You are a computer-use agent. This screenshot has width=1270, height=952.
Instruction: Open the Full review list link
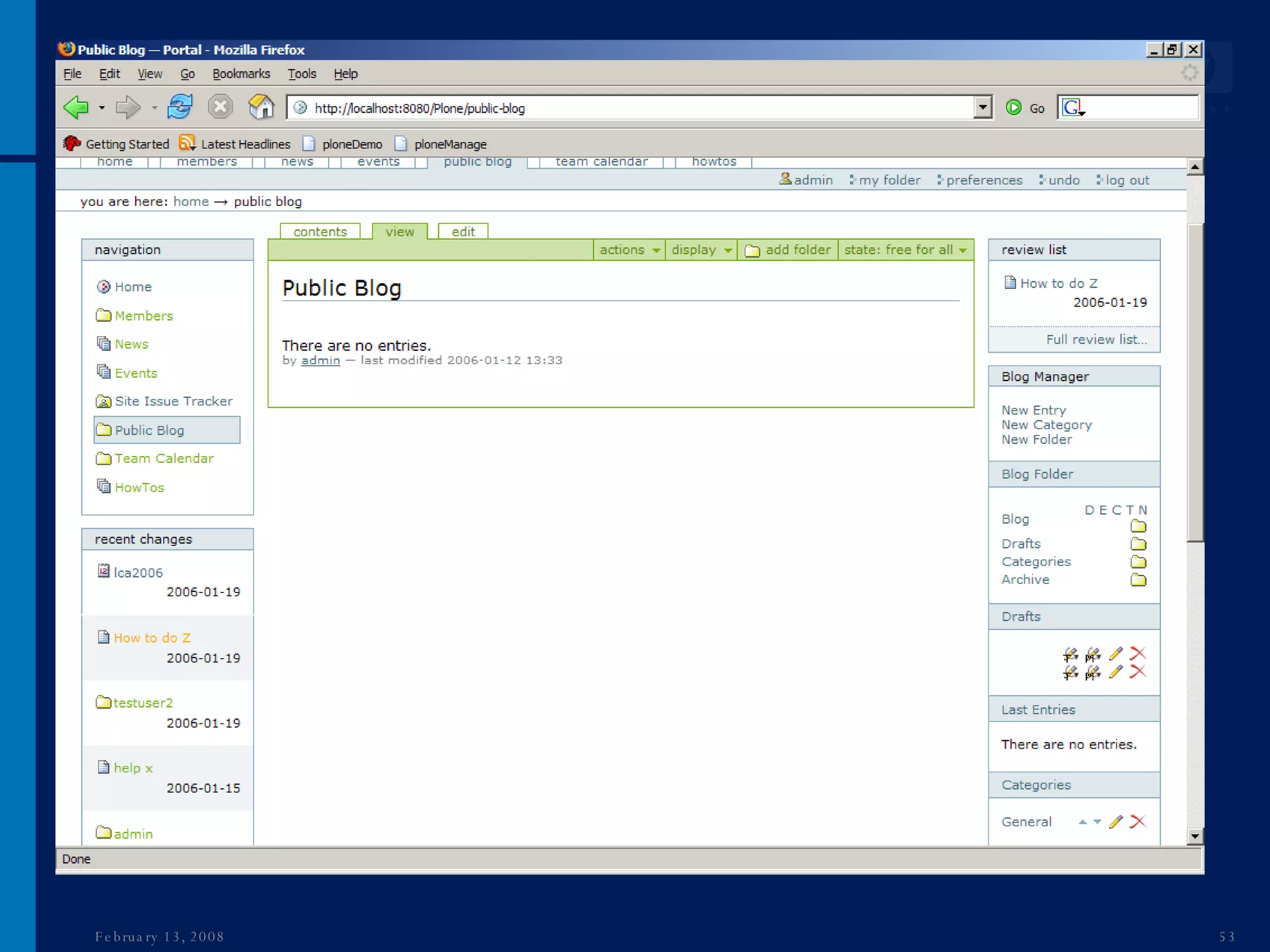point(1096,340)
